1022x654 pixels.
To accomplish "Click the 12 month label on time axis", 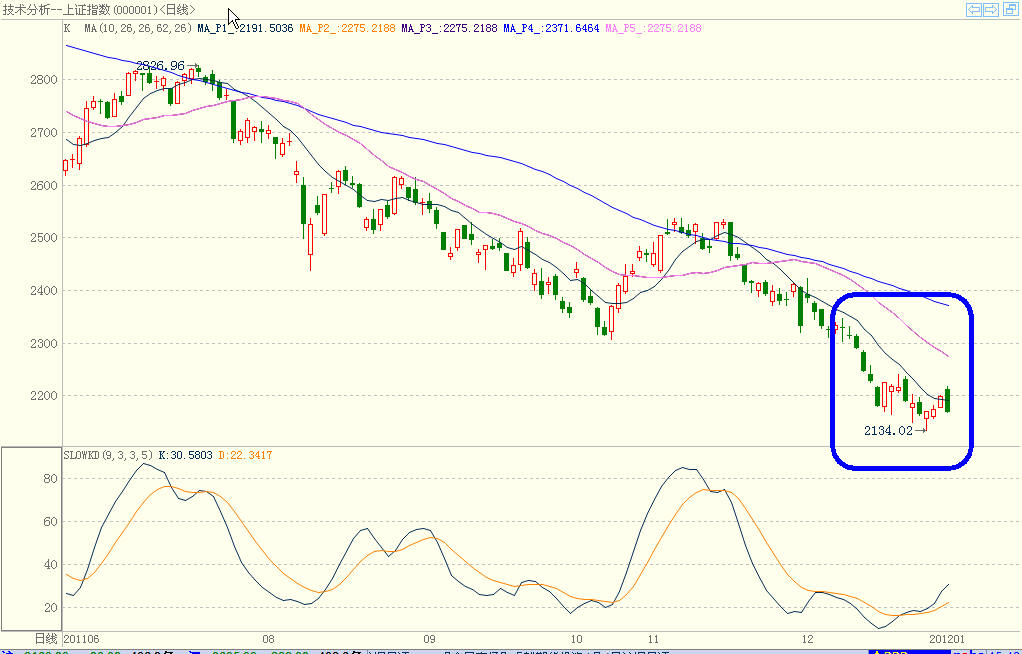I will [x=808, y=639].
